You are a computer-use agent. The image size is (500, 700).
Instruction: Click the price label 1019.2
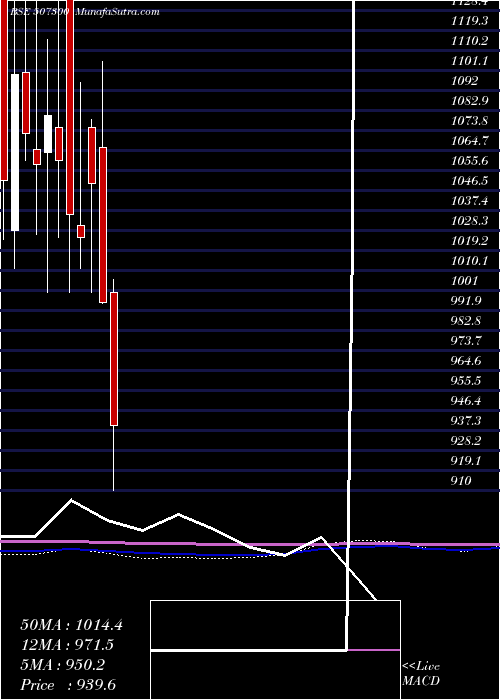[x=470, y=241]
